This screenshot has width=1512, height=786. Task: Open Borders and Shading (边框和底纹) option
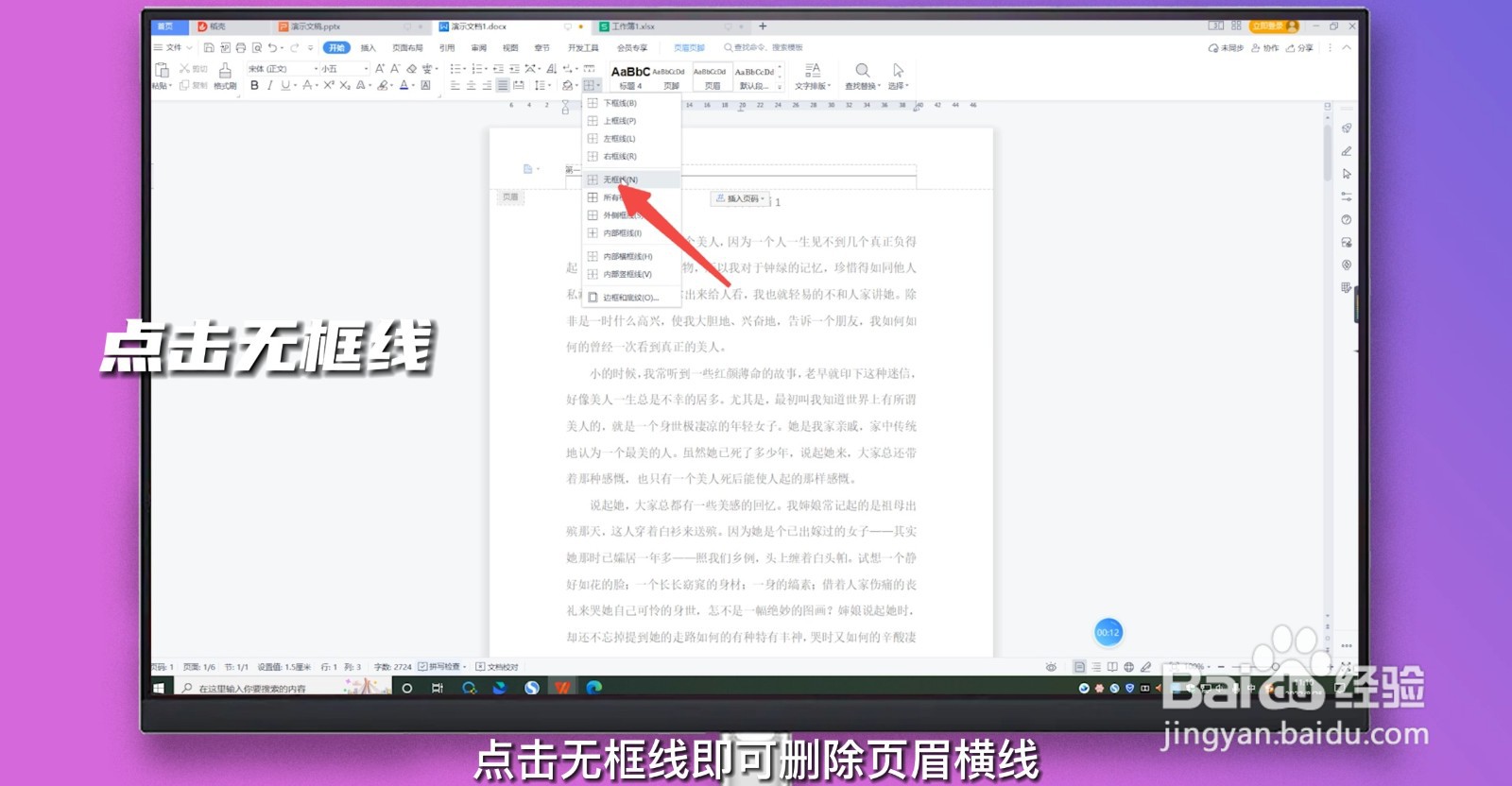point(630,298)
